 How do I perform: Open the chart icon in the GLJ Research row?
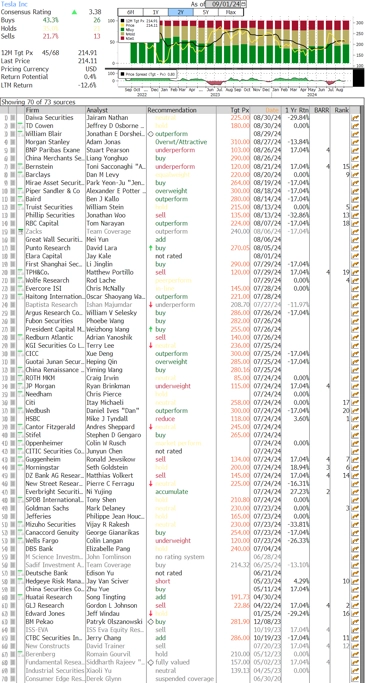click(x=355, y=605)
